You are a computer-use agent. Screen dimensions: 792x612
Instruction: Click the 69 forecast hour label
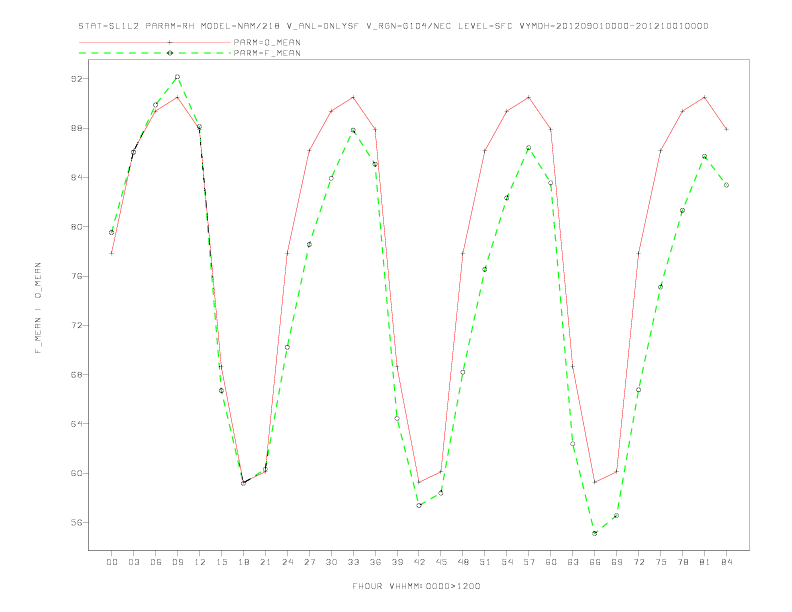pyautogui.click(x=617, y=562)
